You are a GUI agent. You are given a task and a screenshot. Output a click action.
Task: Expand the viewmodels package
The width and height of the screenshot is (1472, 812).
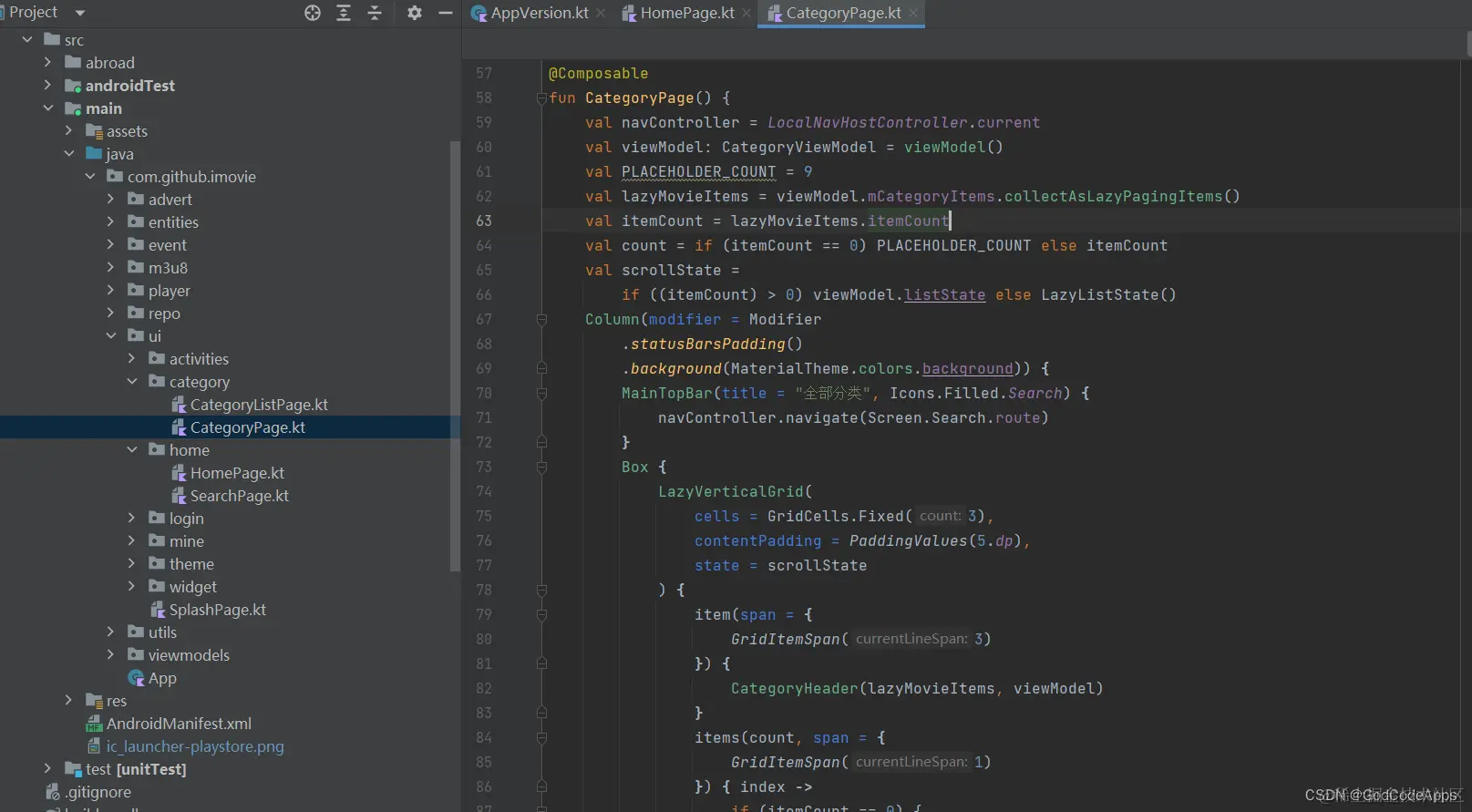coord(111,654)
